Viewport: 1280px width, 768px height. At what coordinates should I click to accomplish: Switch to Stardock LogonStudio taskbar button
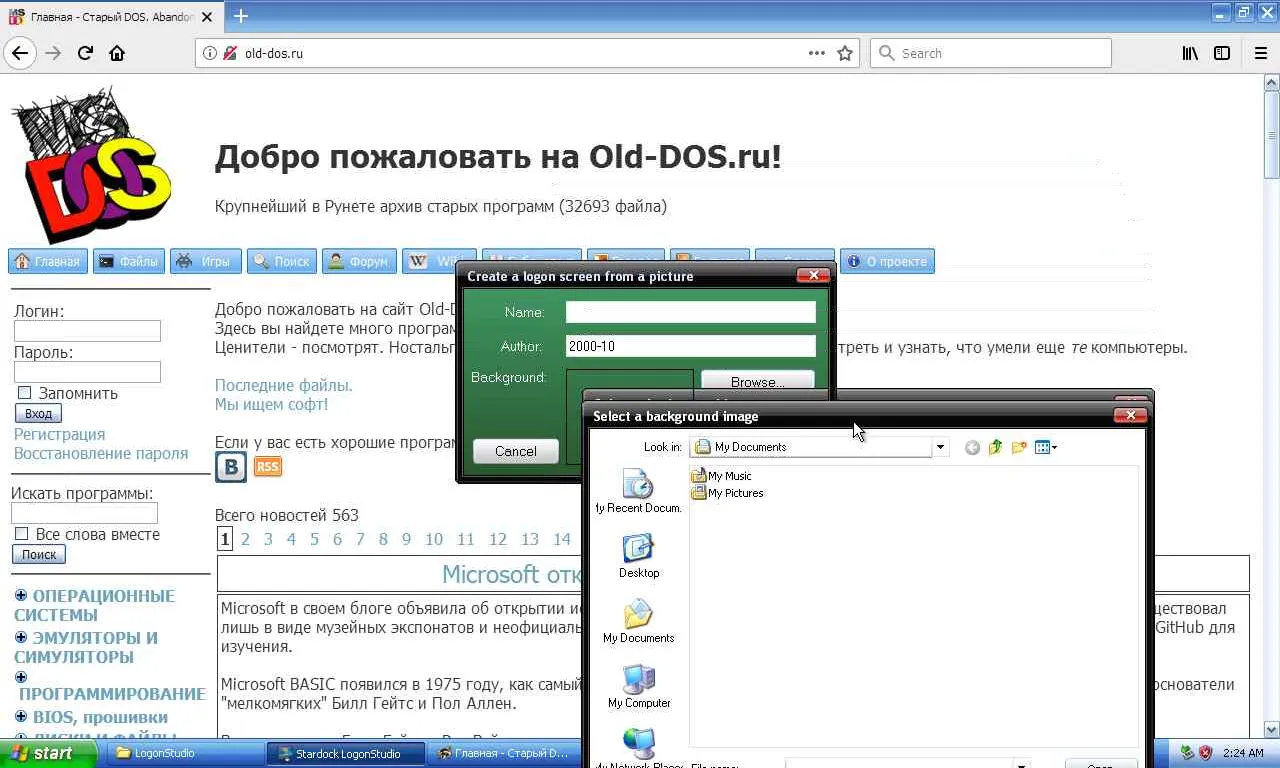tap(345, 753)
